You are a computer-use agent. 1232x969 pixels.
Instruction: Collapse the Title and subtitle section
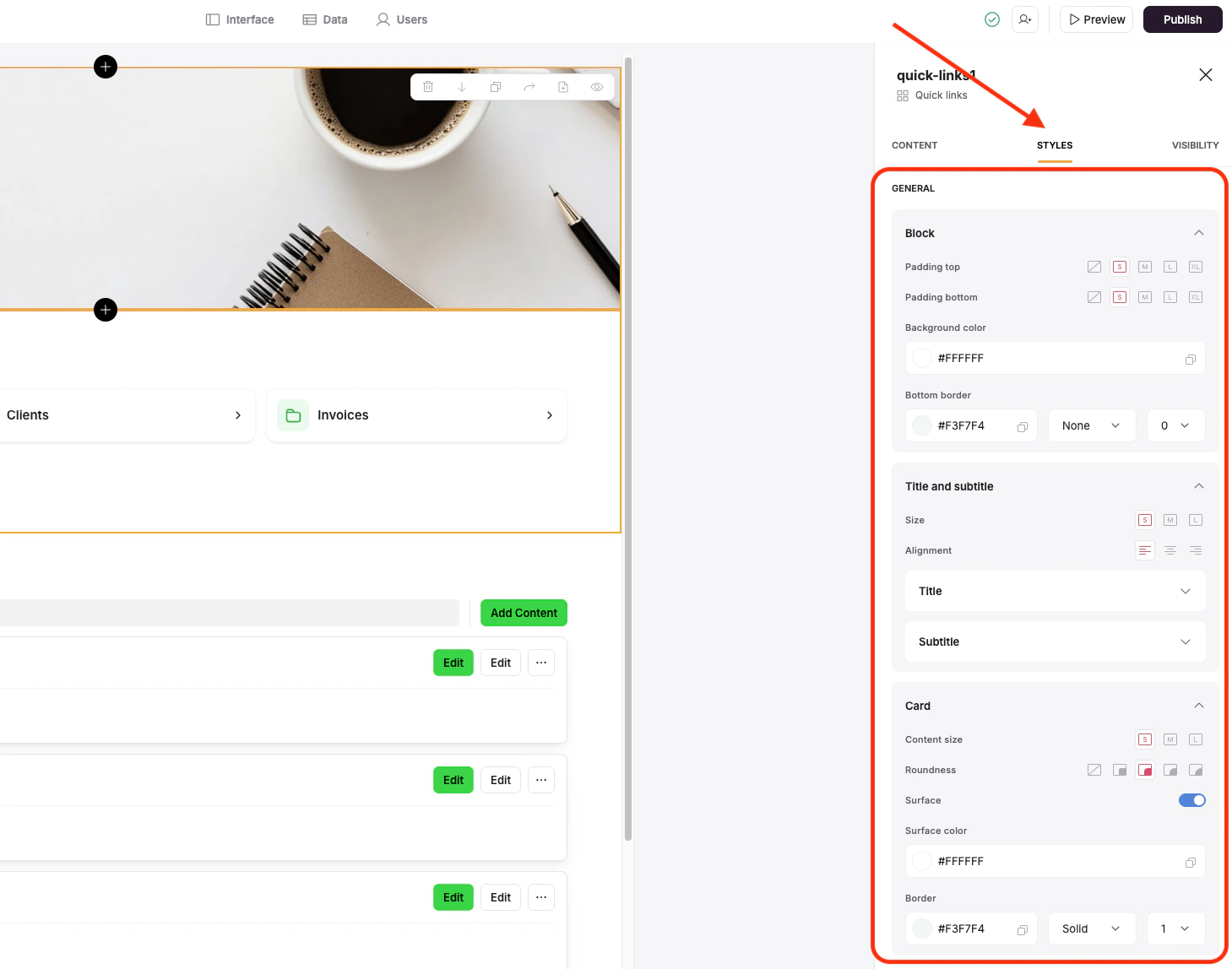coord(1199,486)
